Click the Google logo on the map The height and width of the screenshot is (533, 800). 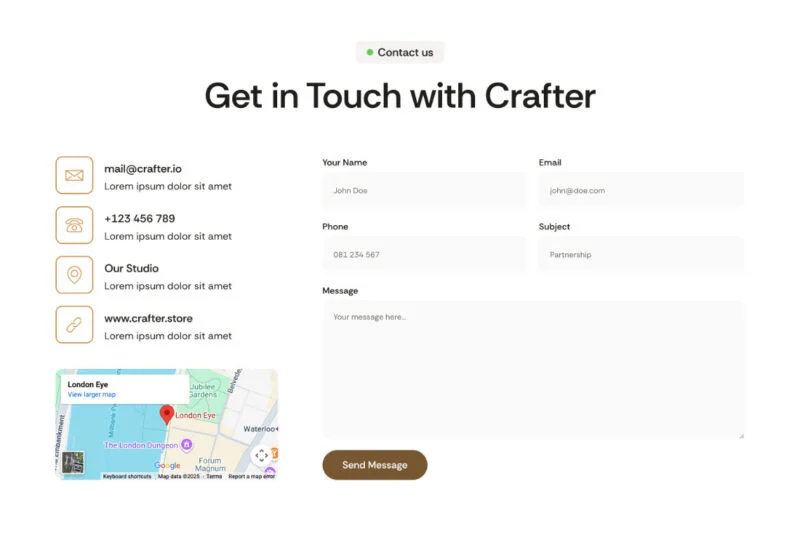click(x=167, y=465)
